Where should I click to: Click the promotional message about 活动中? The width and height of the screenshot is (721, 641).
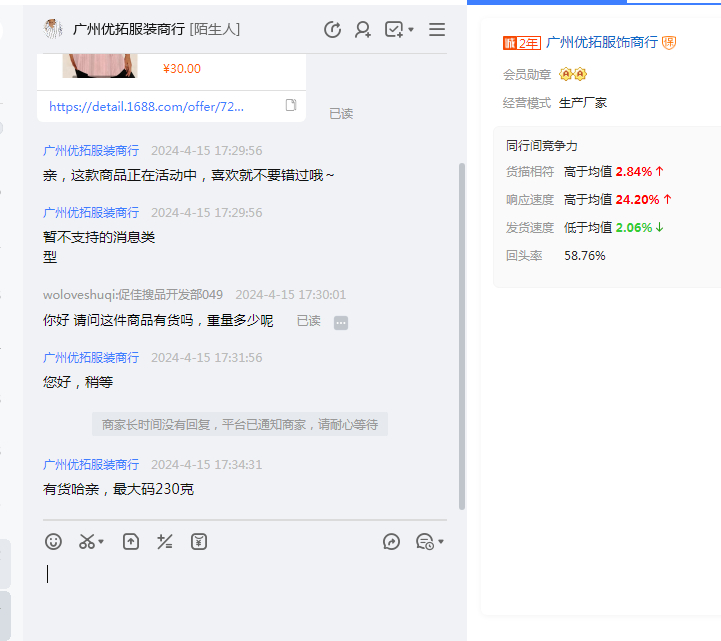(189, 175)
